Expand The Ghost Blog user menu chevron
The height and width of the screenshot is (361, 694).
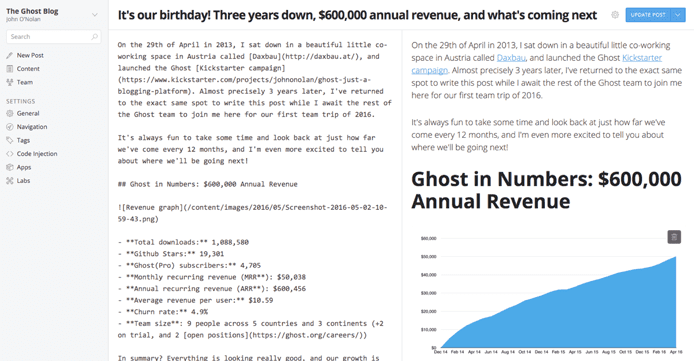click(95, 15)
